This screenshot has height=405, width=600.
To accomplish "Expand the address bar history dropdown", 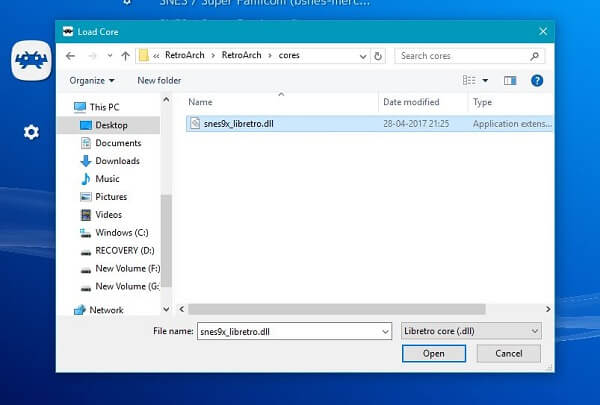I will [x=363, y=56].
